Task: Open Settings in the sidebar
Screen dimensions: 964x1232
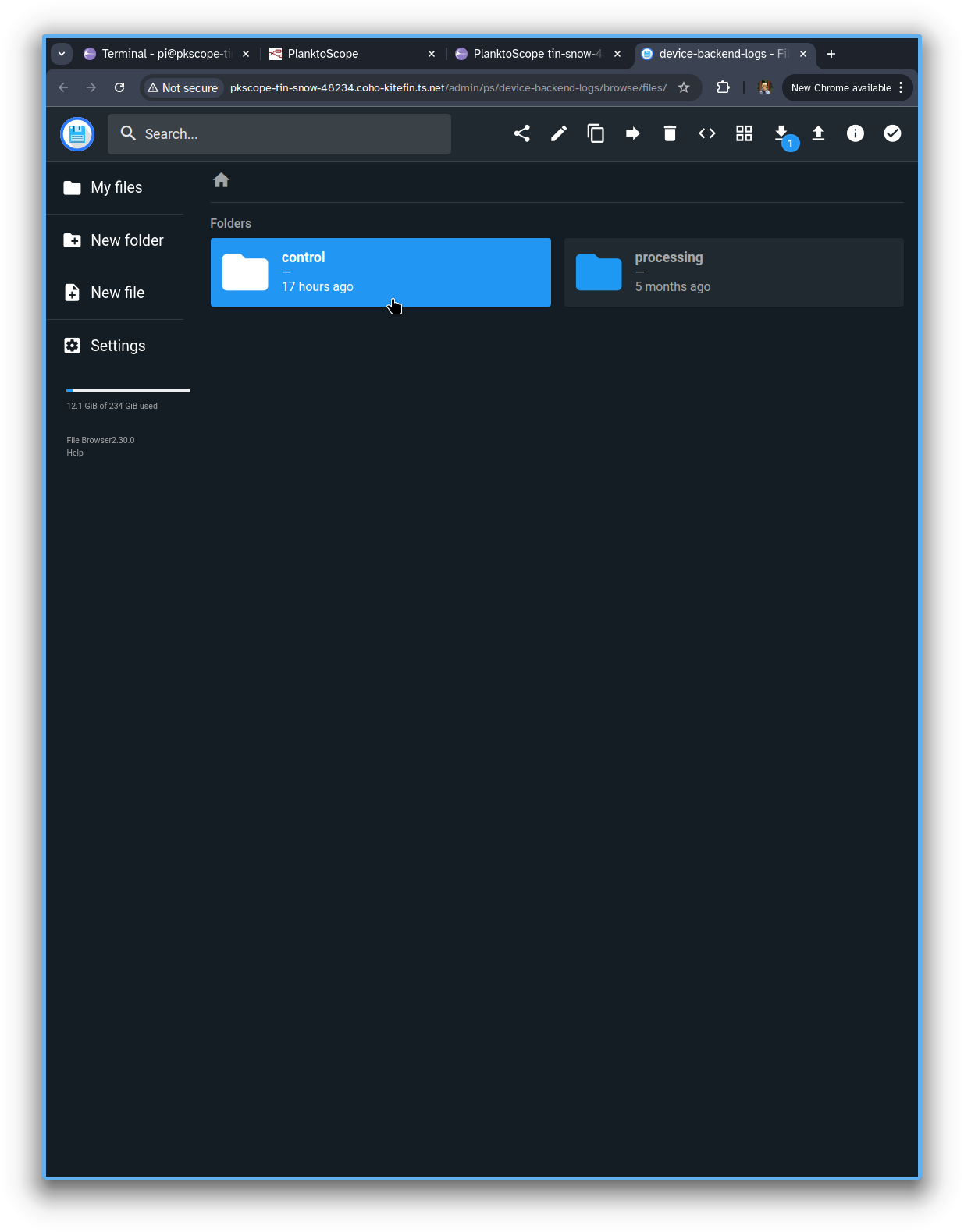Action: 115,346
